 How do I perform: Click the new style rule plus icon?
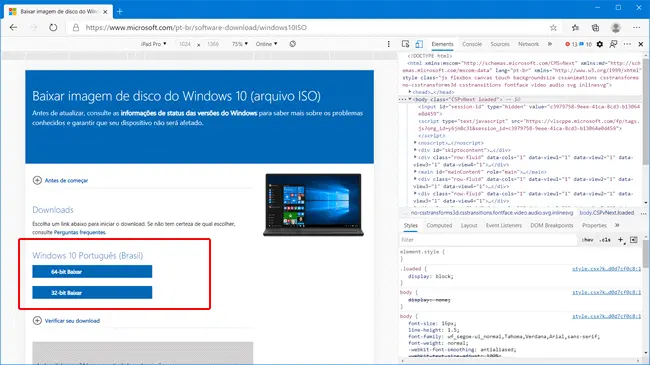[x=621, y=240]
